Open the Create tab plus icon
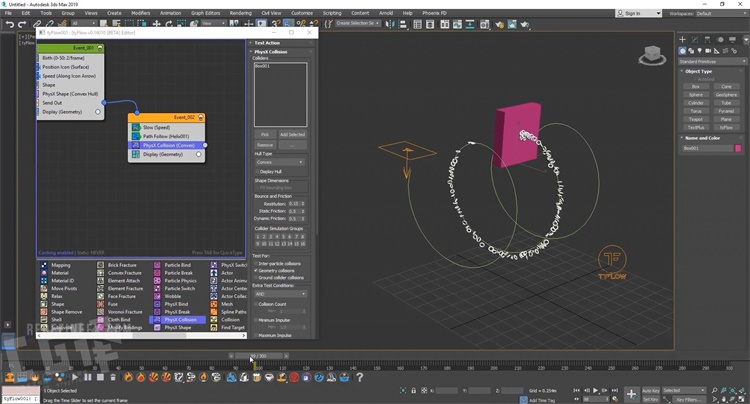Viewport: 750px width, 404px height. (x=683, y=40)
